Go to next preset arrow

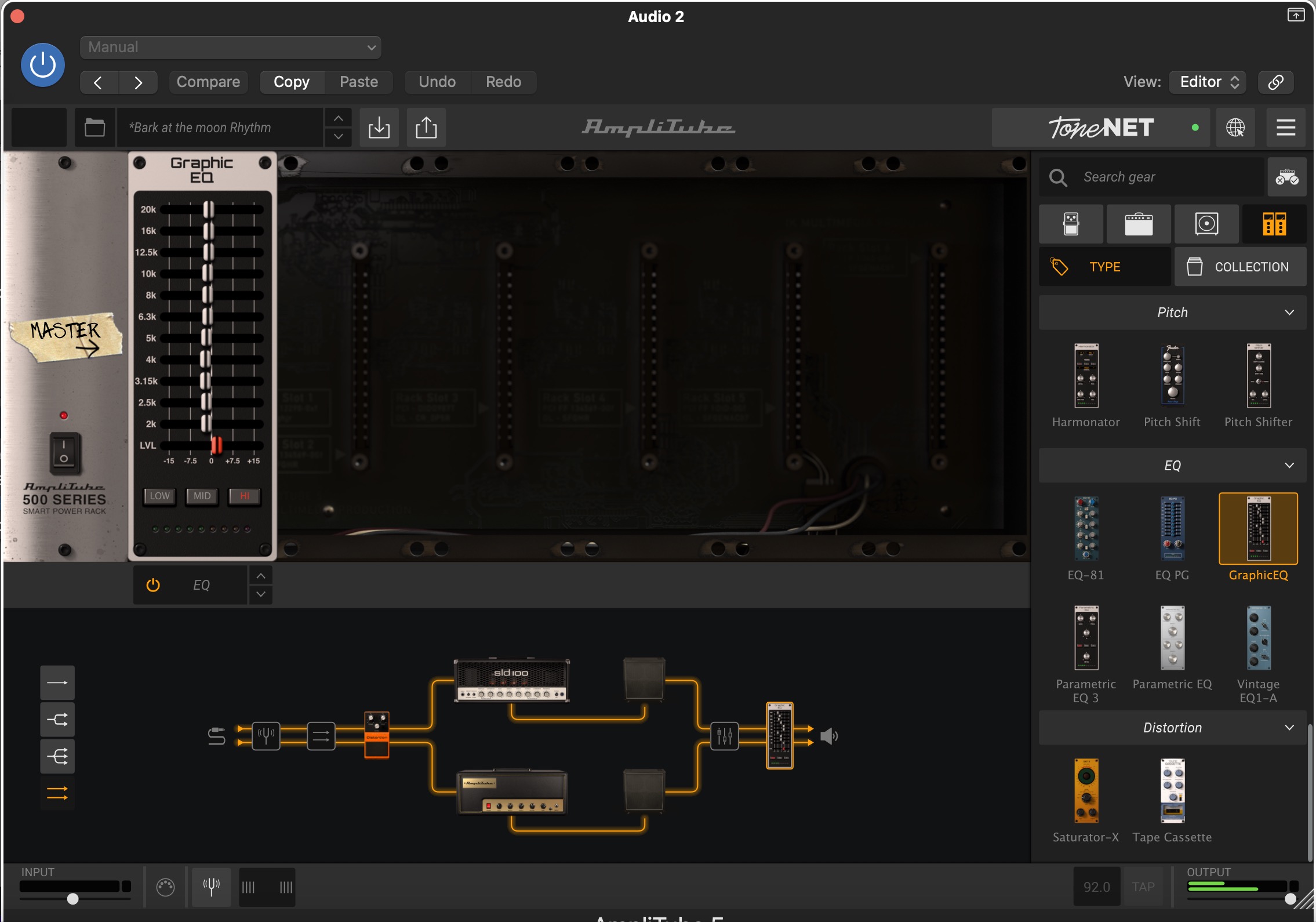[x=138, y=82]
